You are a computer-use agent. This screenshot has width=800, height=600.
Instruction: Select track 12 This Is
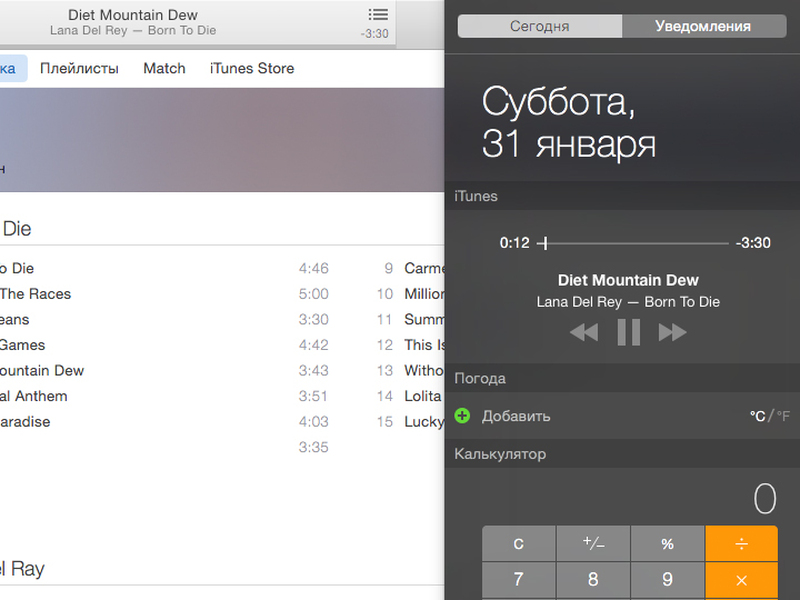point(410,345)
